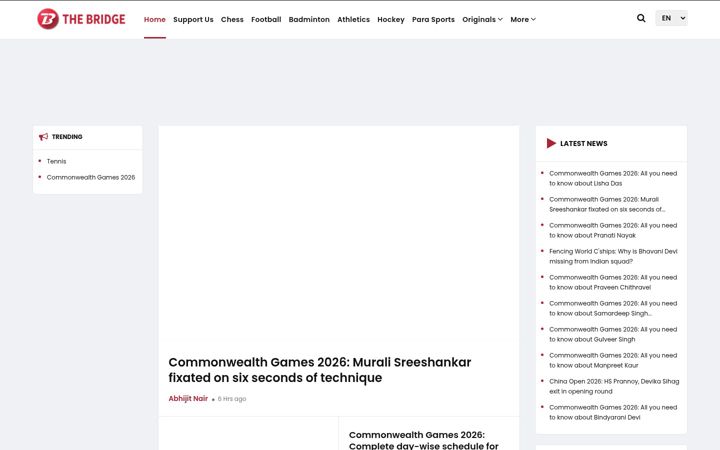Read latest news about Samardeep Singh

click(613, 308)
